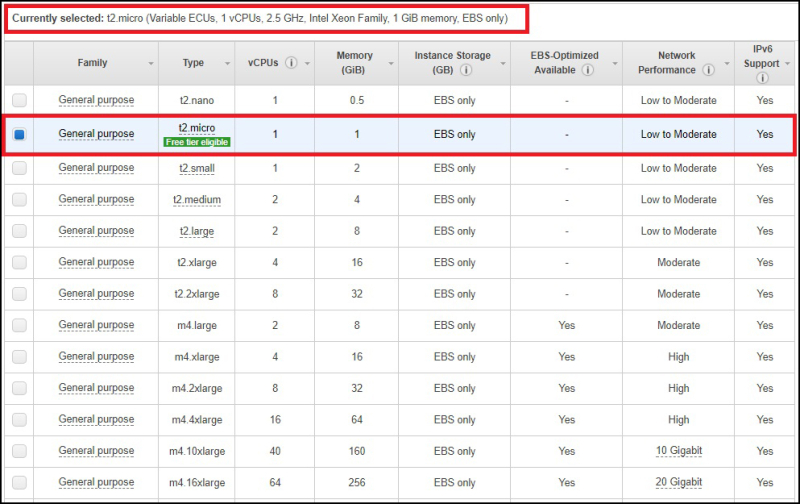Select the t2.medium instance checkbox
The height and width of the screenshot is (504, 800).
[x=19, y=199]
